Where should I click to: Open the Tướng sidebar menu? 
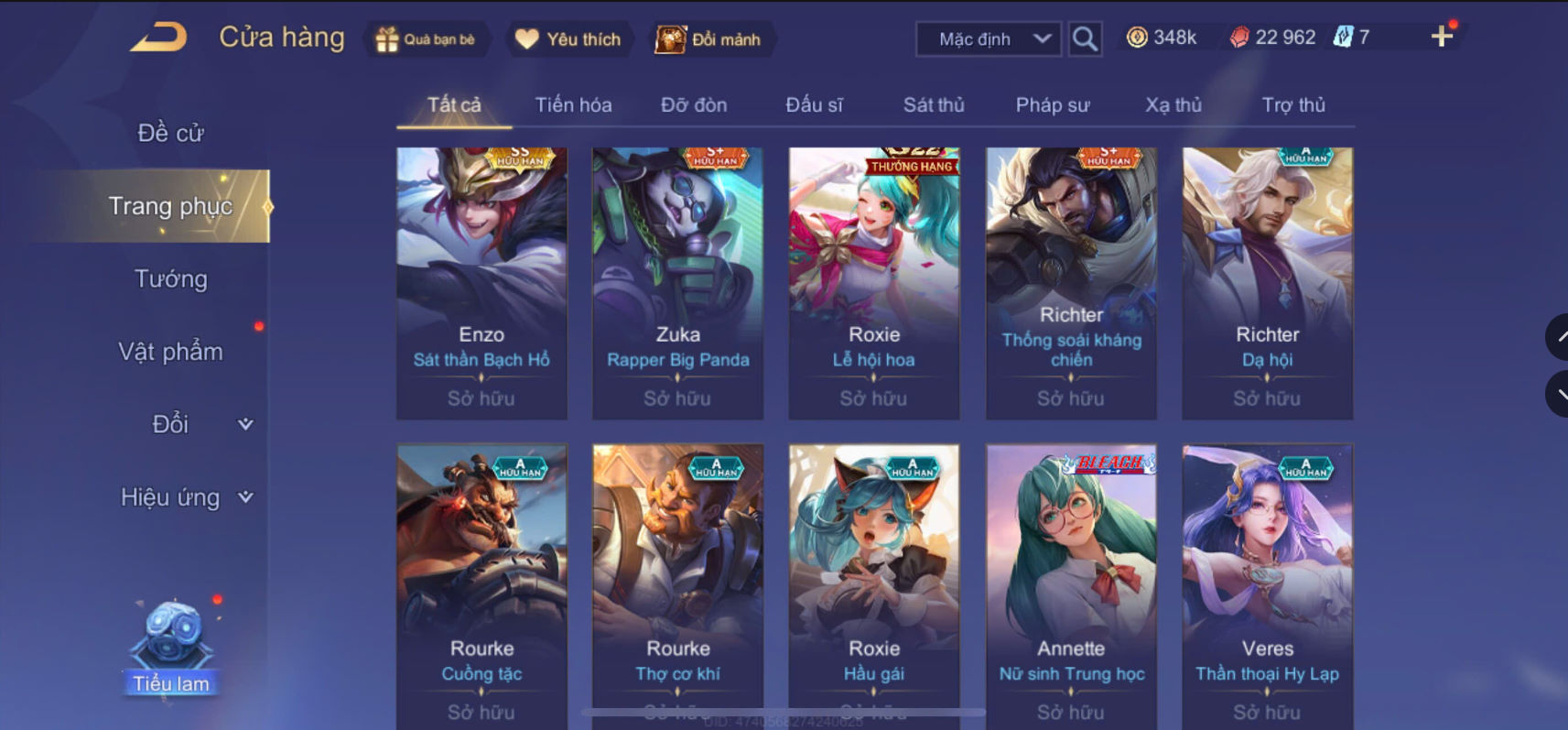(x=171, y=278)
